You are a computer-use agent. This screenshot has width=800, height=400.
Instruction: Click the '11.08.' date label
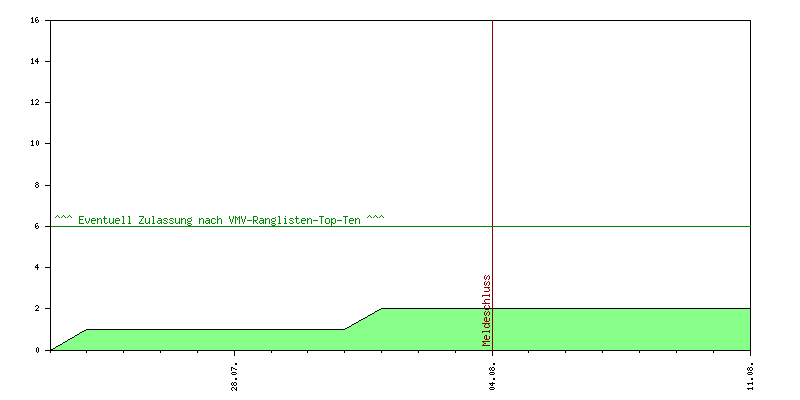[x=751, y=378]
